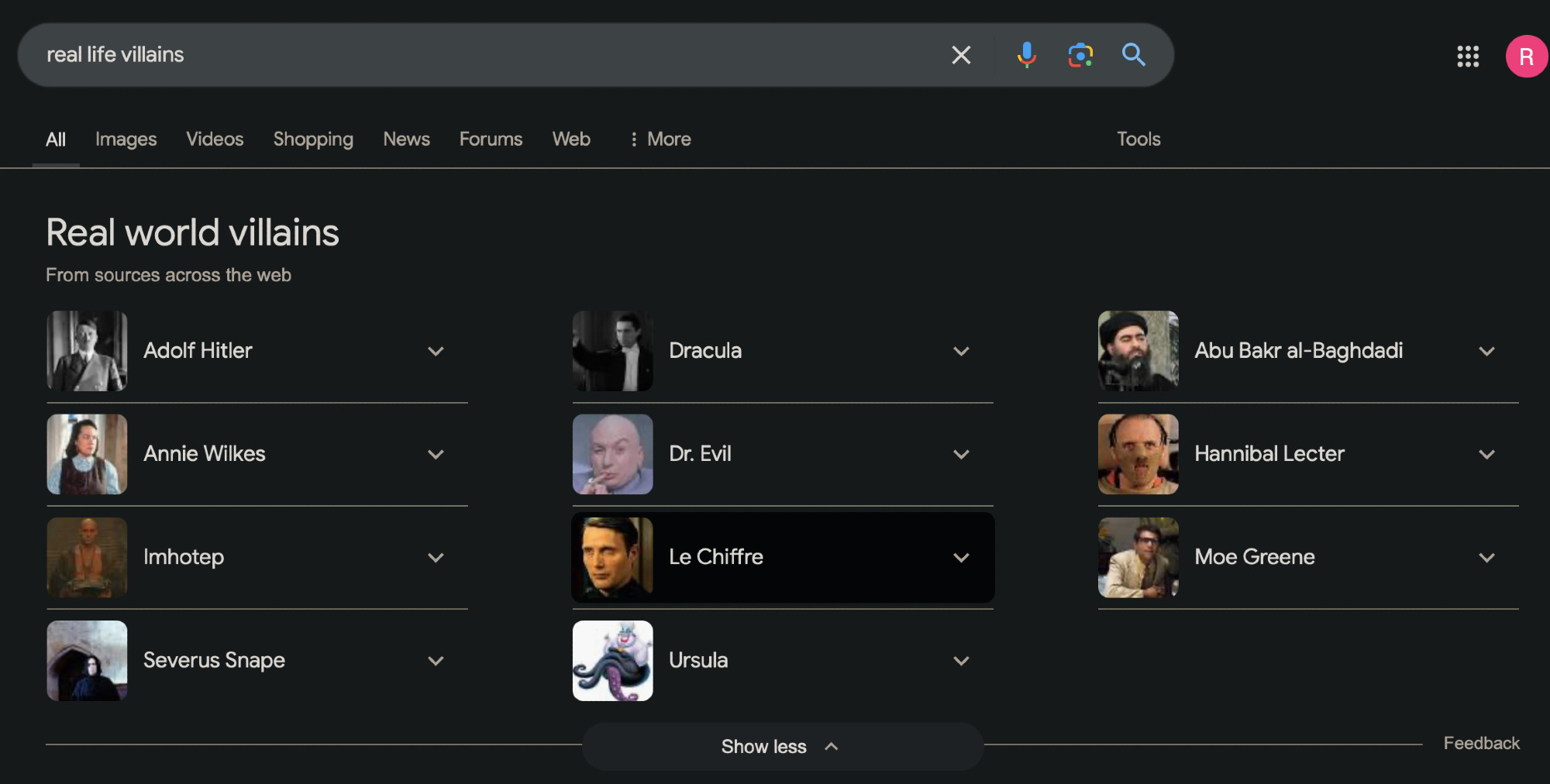Expand the Abu Bakr al-Baghdadi chevron
This screenshot has height=784, width=1550.
pyautogui.click(x=1486, y=352)
